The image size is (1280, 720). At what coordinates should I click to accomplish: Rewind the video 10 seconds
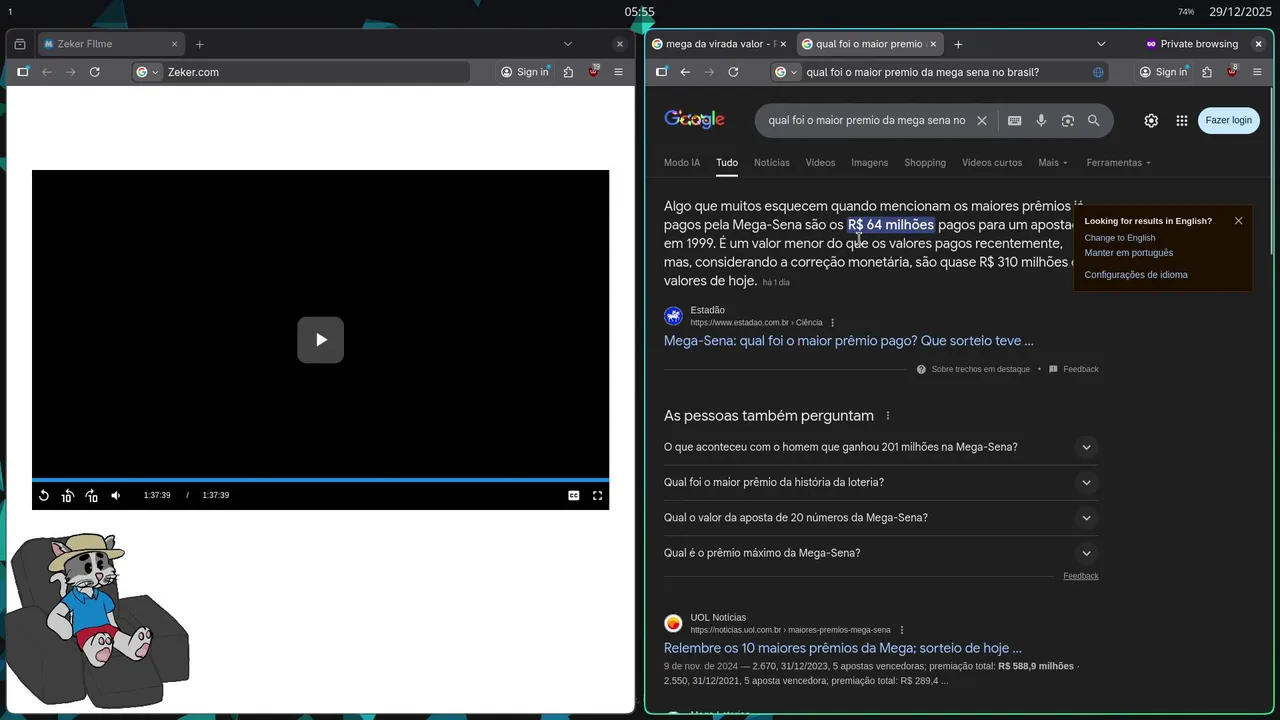pos(68,495)
